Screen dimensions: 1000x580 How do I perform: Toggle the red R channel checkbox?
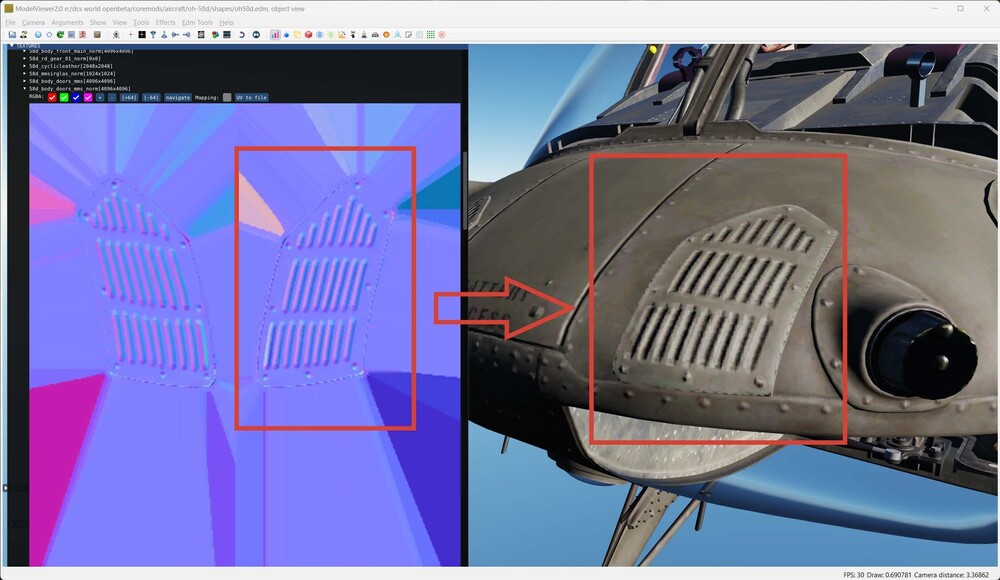point(53,97)
